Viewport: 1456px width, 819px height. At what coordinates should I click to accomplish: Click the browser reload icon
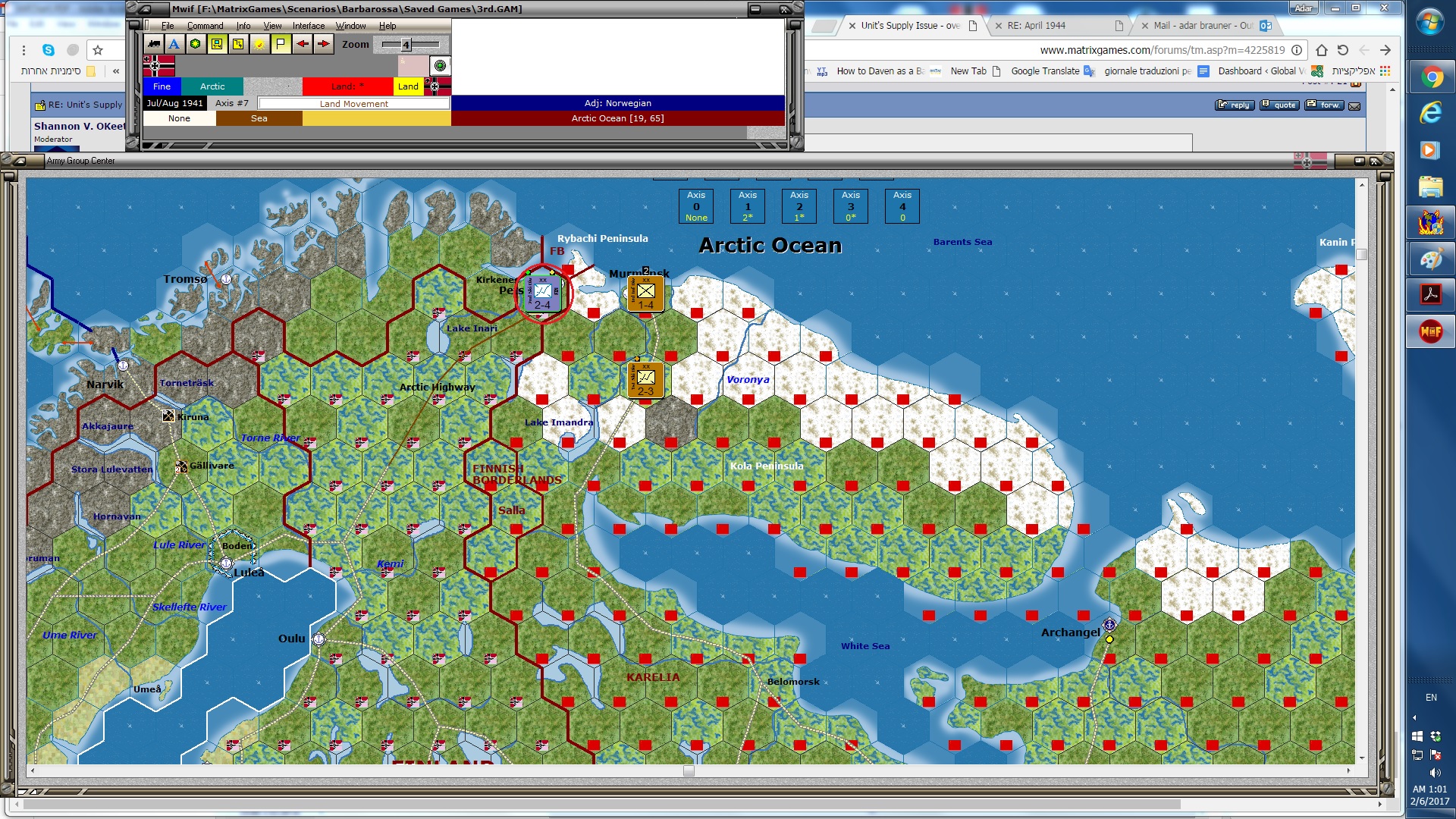tap(1343, 50)
